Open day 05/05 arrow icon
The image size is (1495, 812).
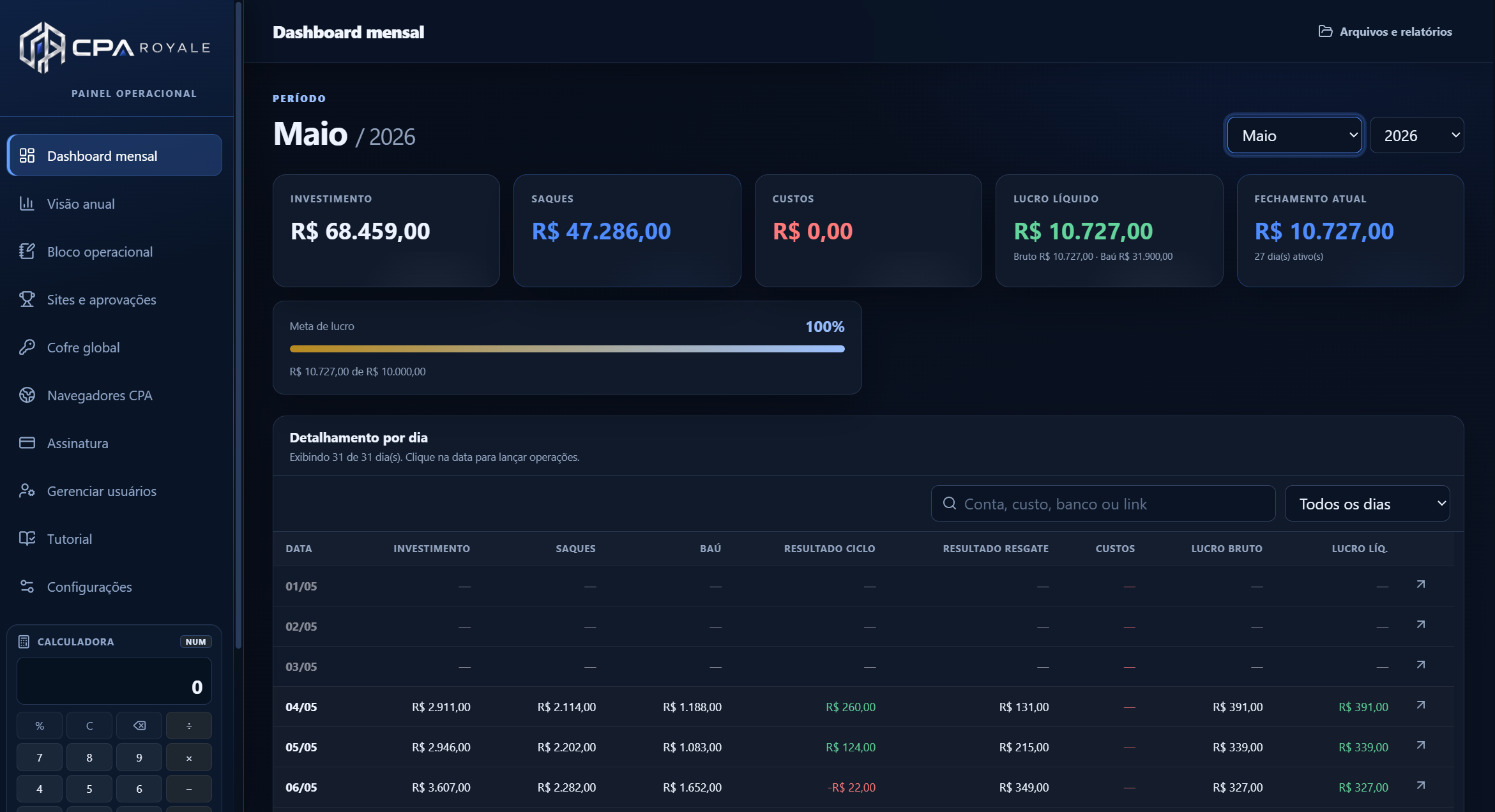tap(1421, 746)
